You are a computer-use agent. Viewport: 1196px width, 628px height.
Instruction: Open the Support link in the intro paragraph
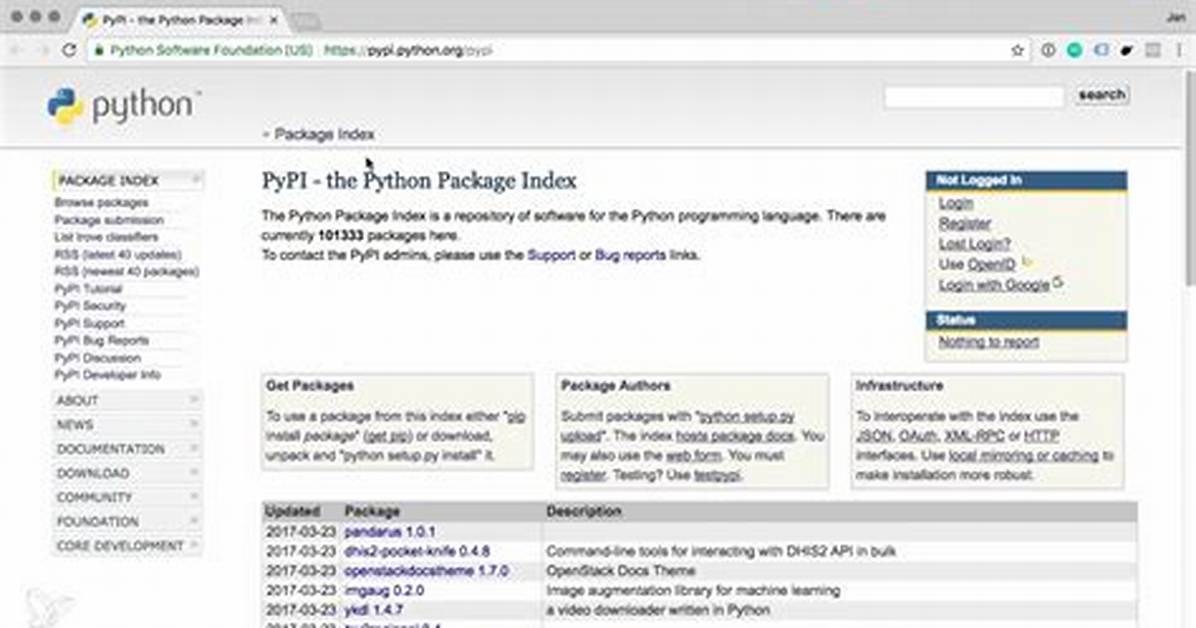(x=551, y=255)
